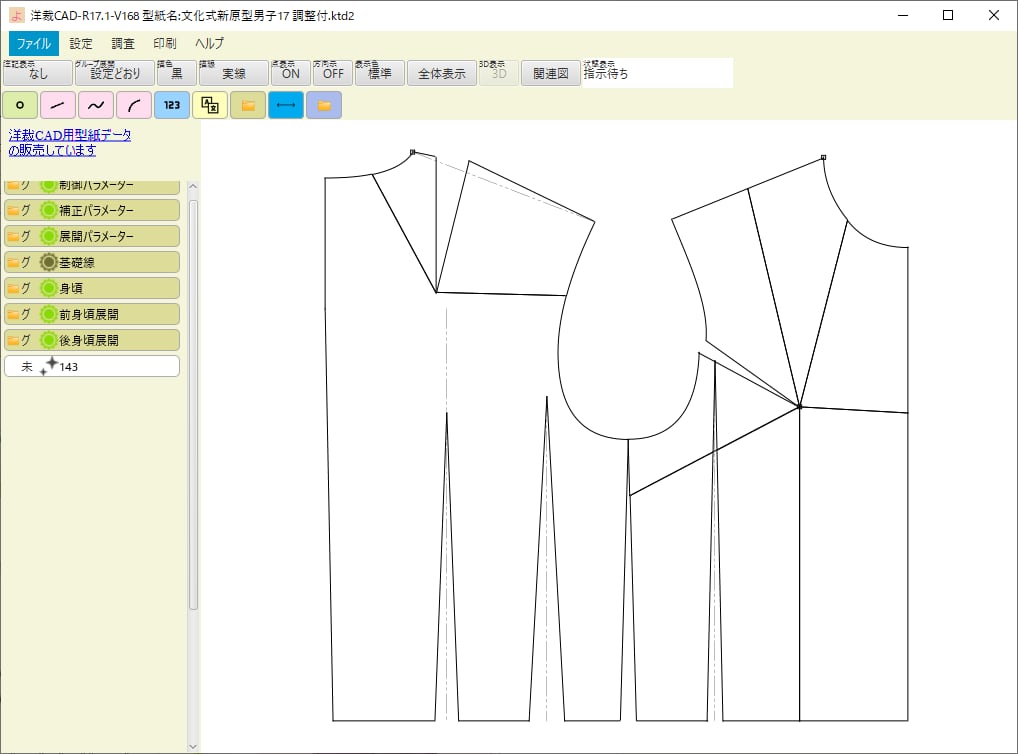Toggle 方向示 OFF button
Screen dimensions: 1018x754
coord(332,73)
